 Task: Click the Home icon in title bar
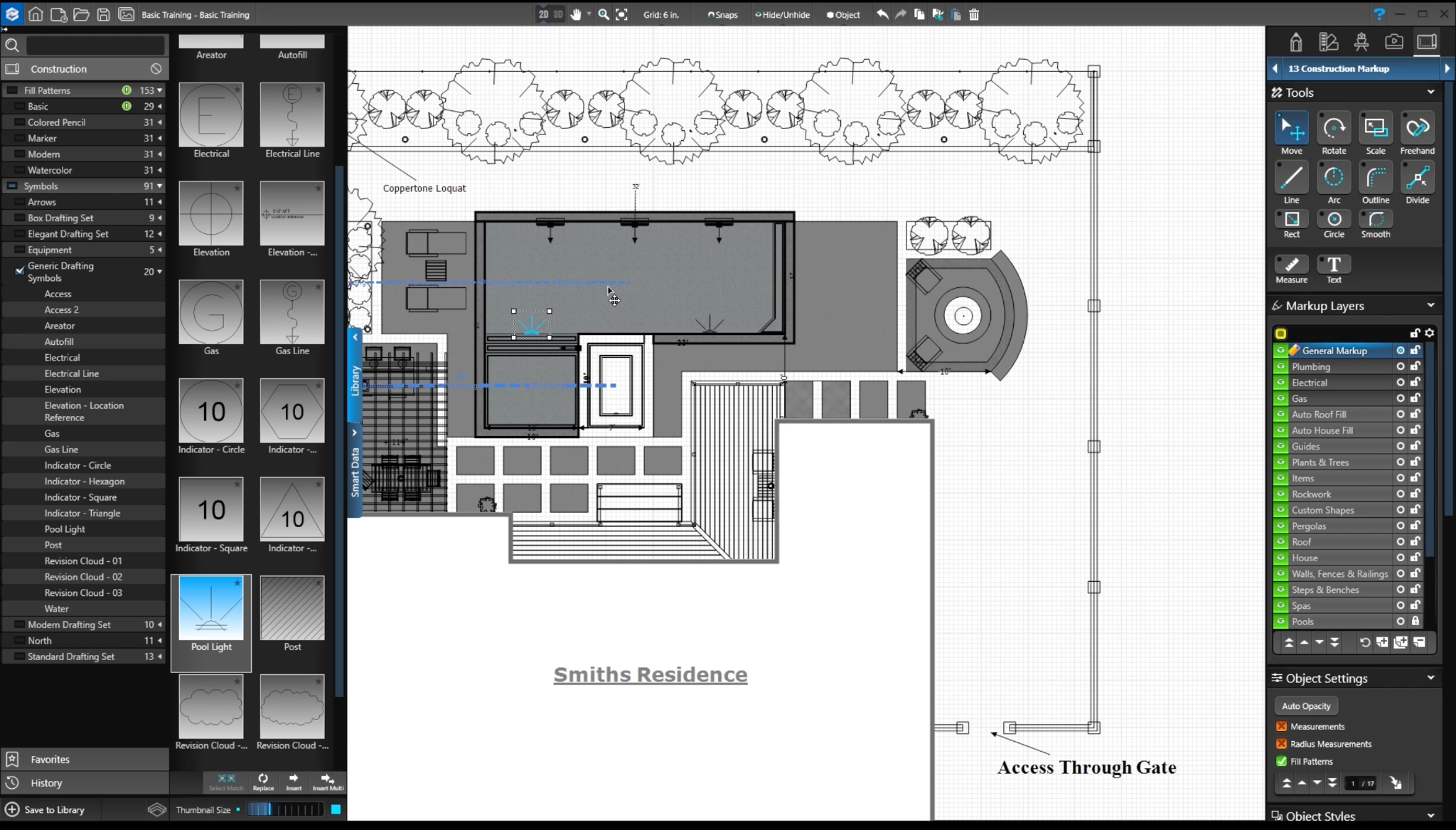36,14
